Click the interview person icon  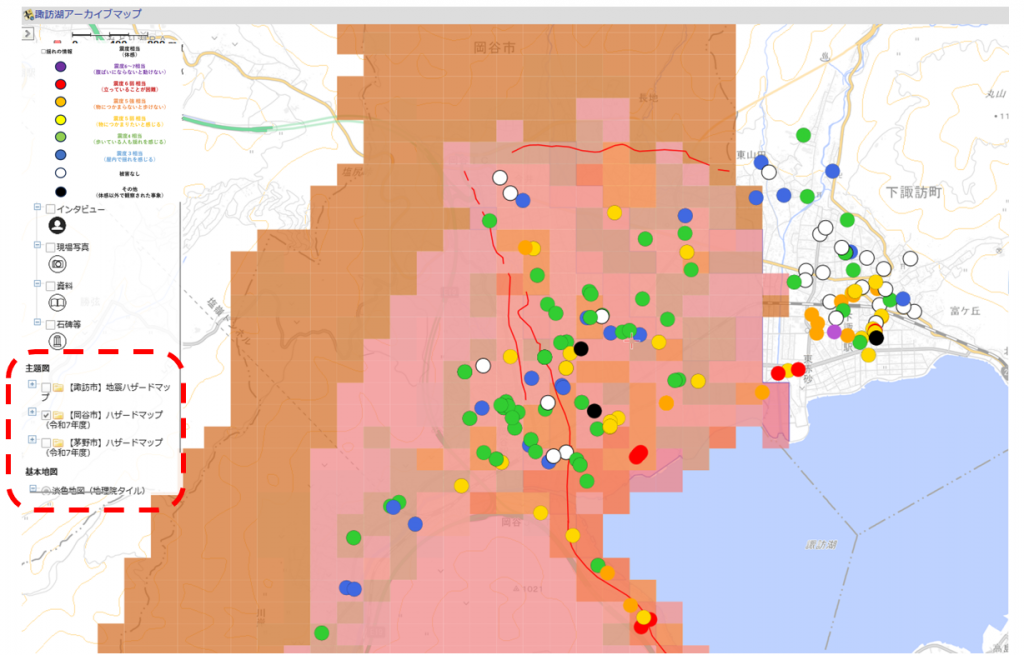pyautogui.click(x=57, y=225)
